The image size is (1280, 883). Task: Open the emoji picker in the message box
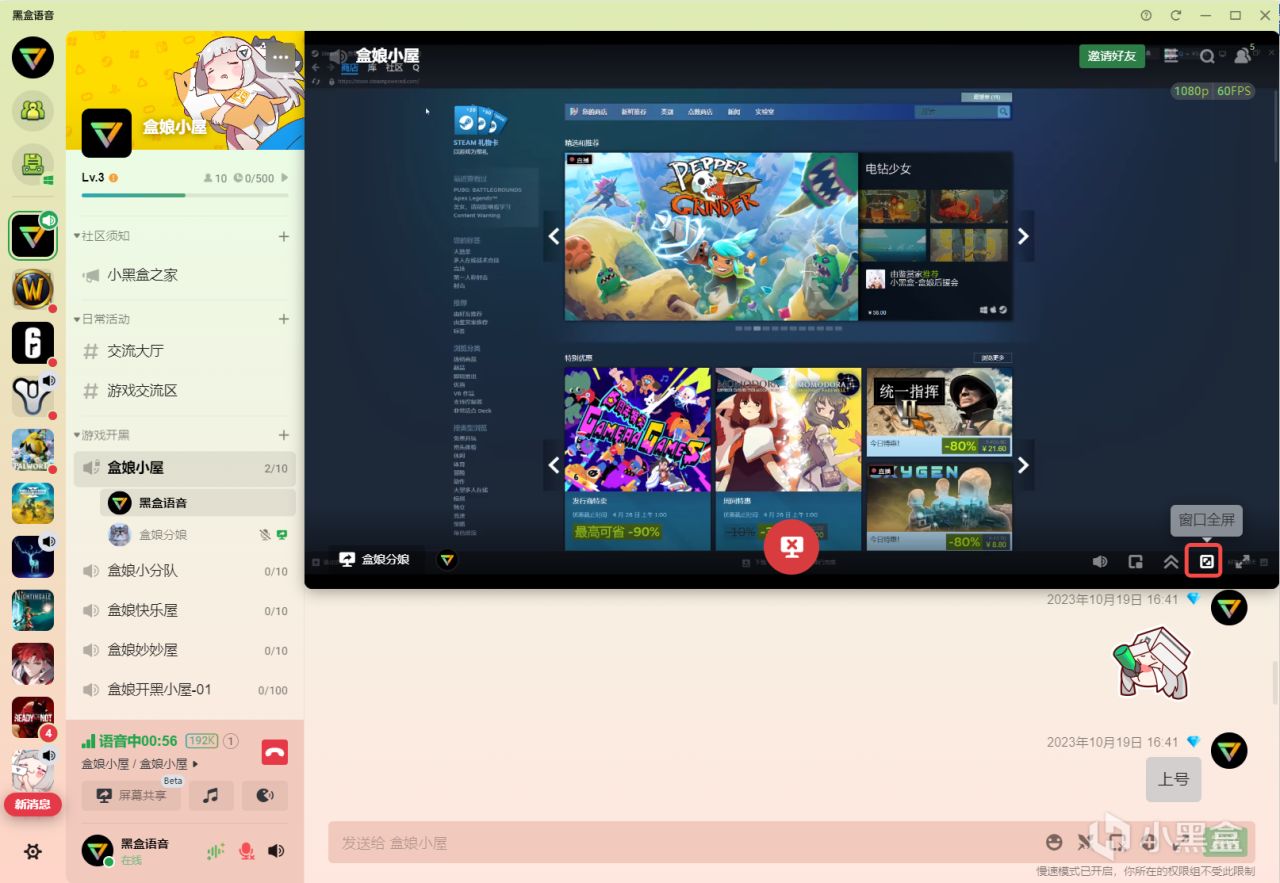(1053, 842)
